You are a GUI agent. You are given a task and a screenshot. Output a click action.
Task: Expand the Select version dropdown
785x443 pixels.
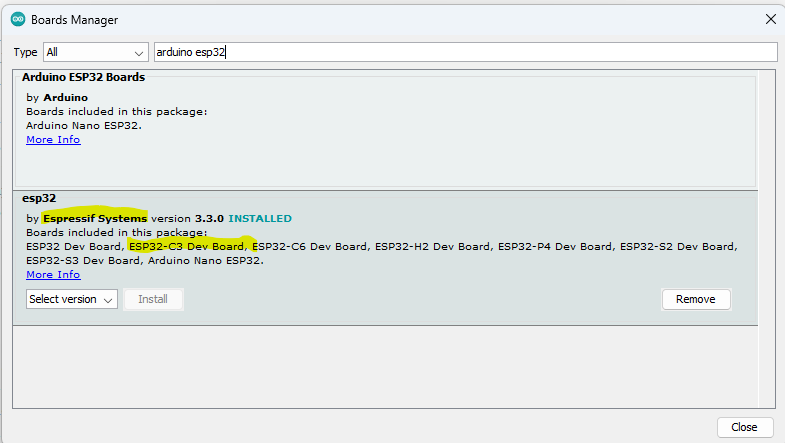click(x=72, y=299)
